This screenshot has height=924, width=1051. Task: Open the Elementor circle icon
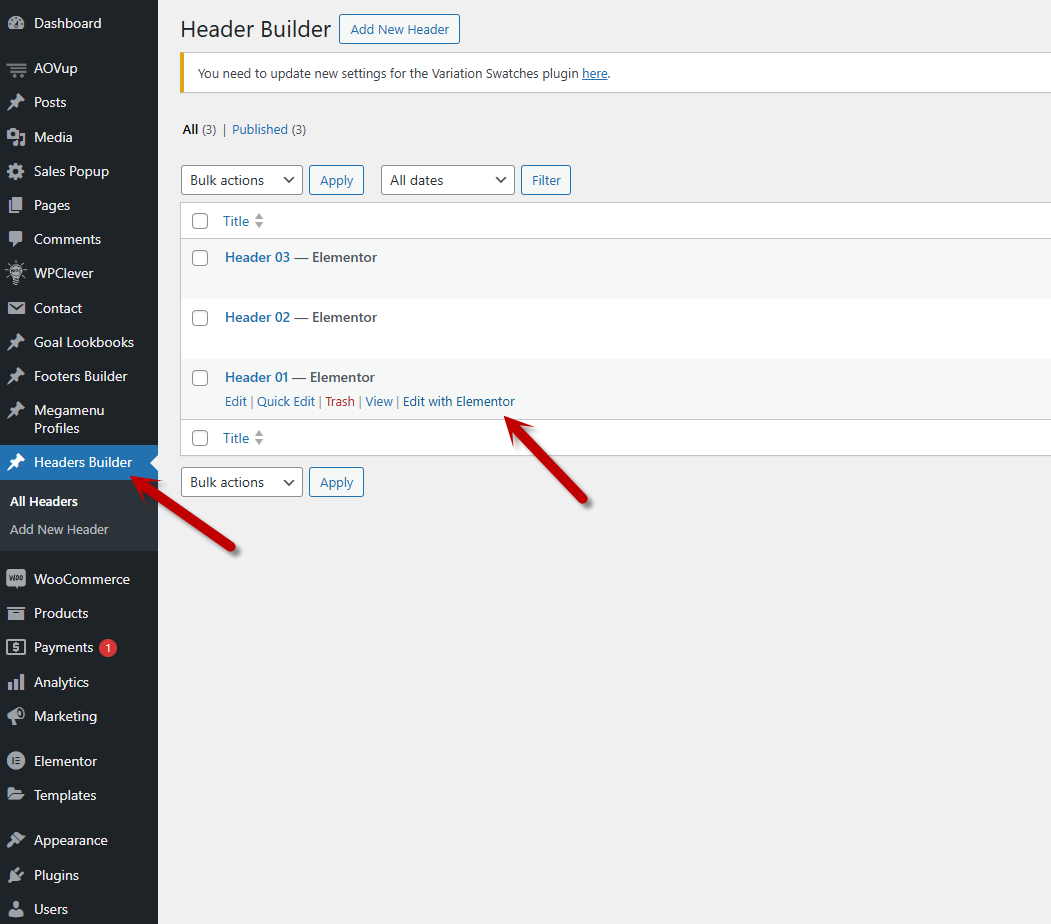pos(16,761)
